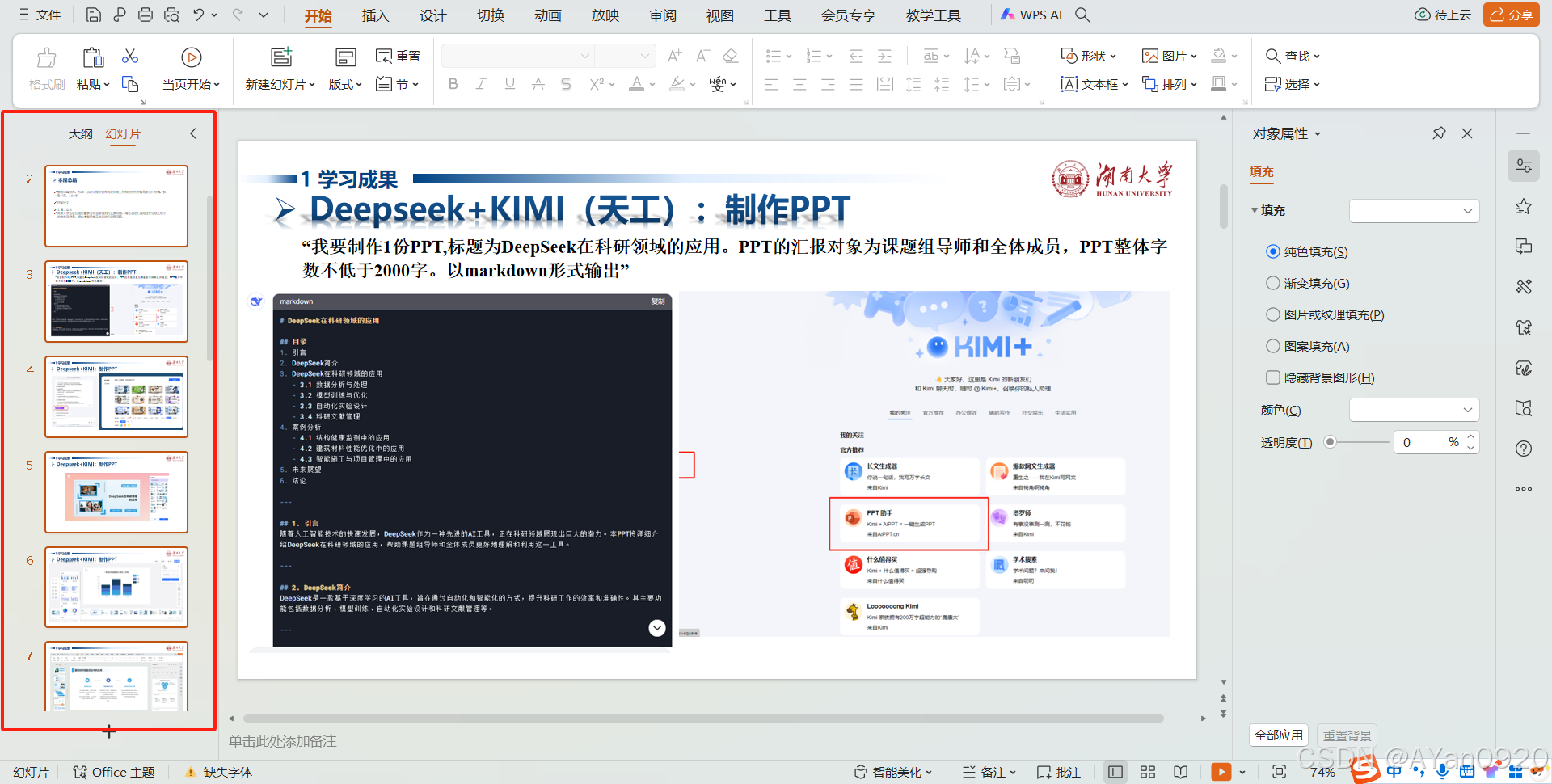
Task: Click the Save icon in the title bar
Action: (94, 15)
